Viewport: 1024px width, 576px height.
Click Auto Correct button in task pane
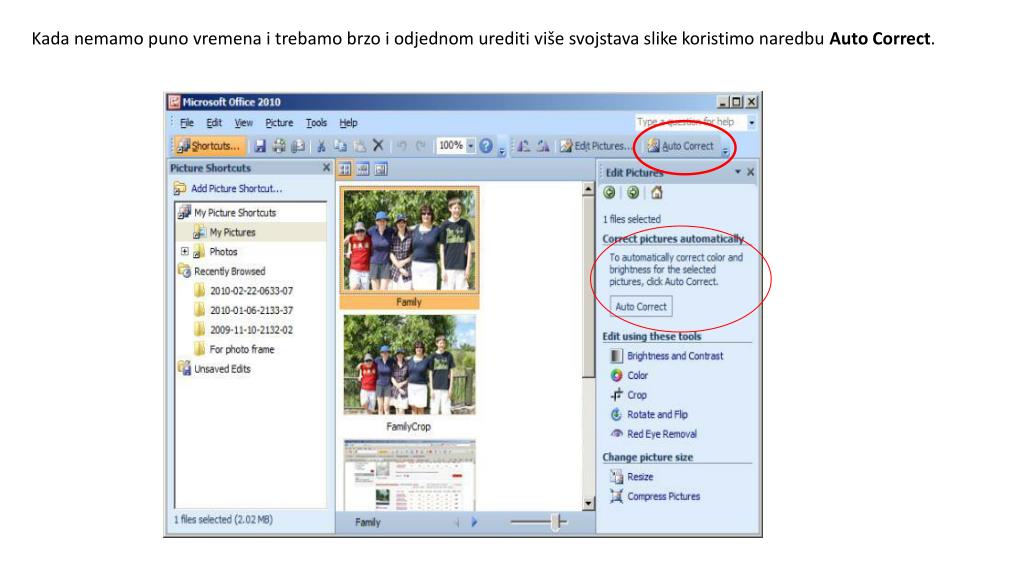tap(641, 307)
